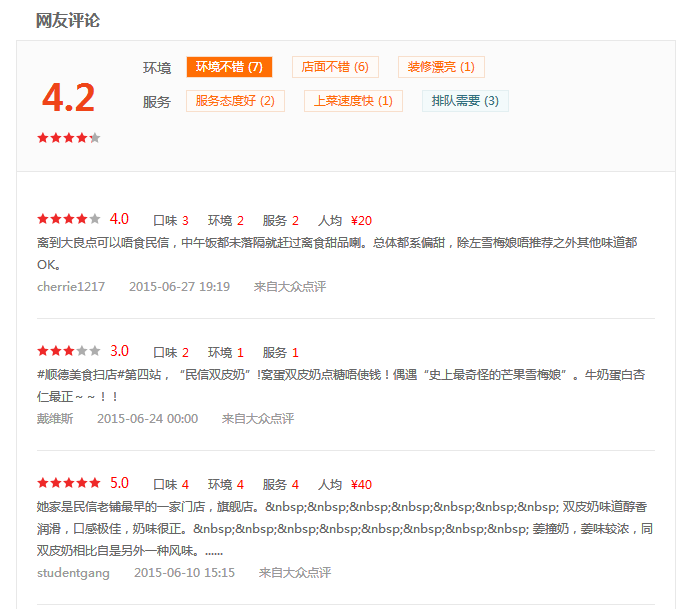Click 来自大众点评 under studentgang's review
The height and width of the screenshot is (609, 689).
[x=295, y=573]
